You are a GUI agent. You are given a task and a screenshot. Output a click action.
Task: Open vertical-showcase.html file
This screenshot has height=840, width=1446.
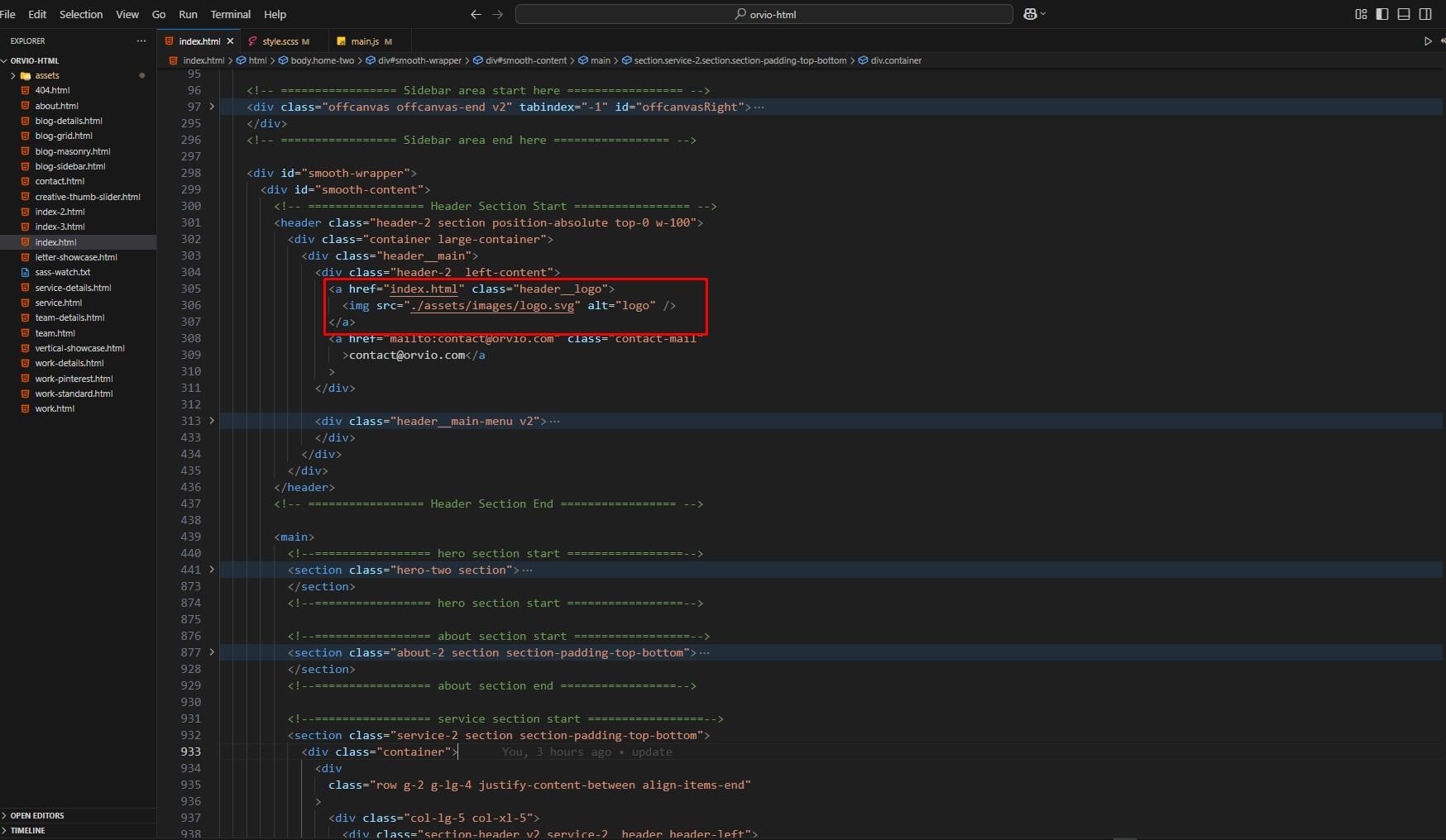[79, 348]
